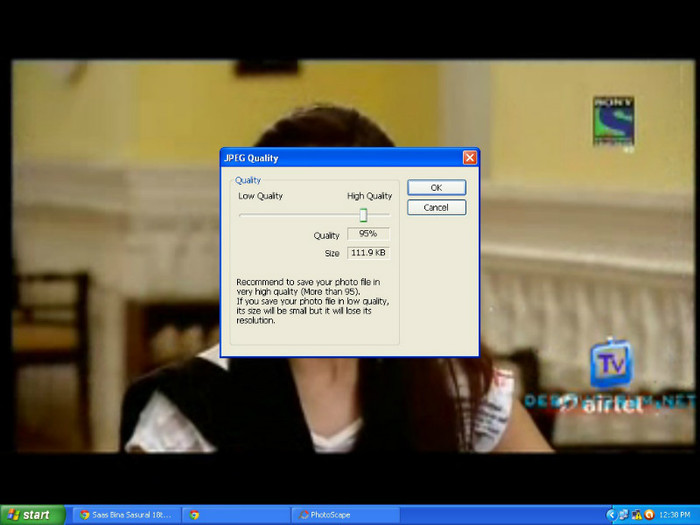Click OK to confirm JPEG quality
The width and height of the screenshot is (700, 525).
click(x=436, y=187)
